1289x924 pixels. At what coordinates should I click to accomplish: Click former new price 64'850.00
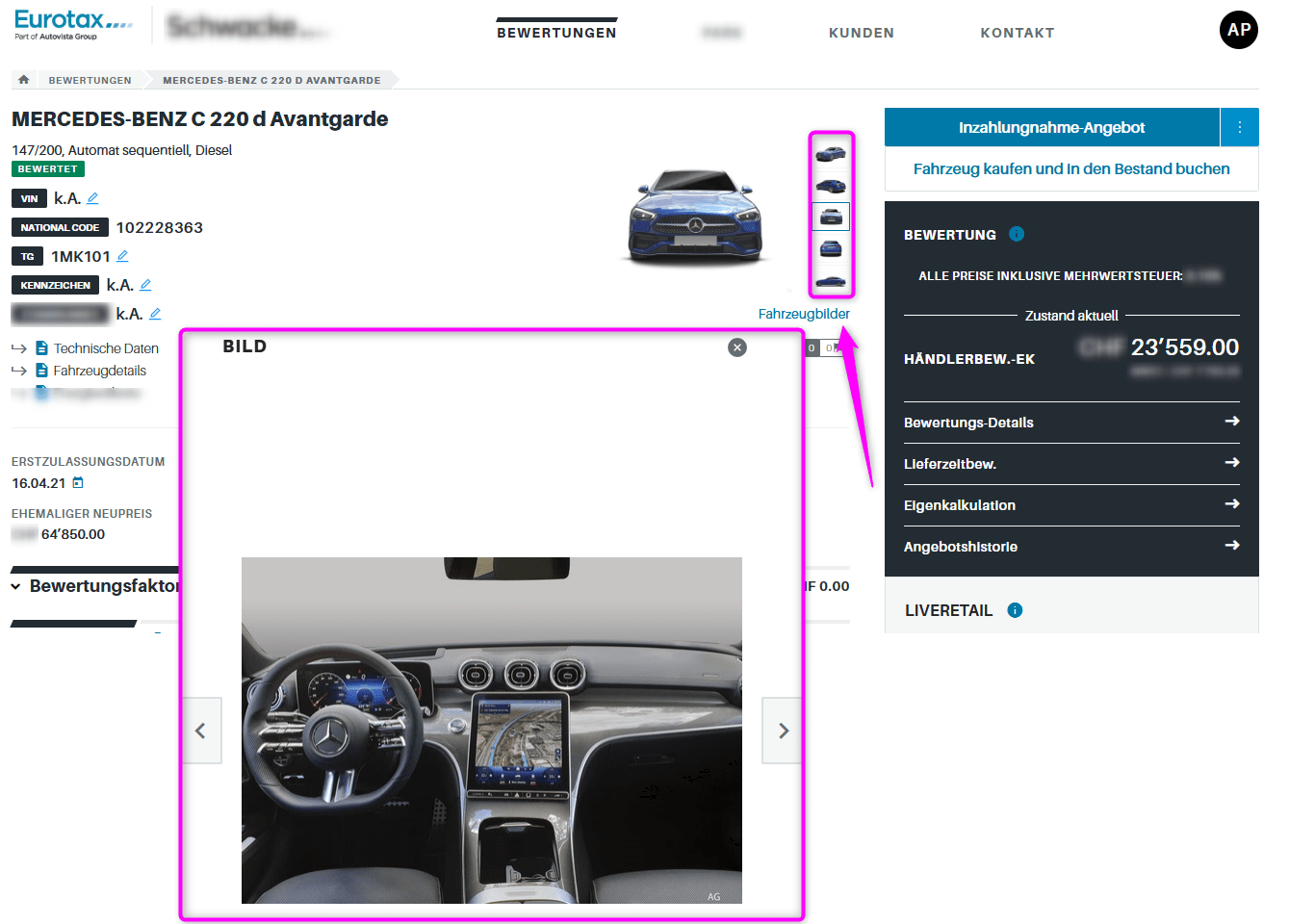point(73,534)
